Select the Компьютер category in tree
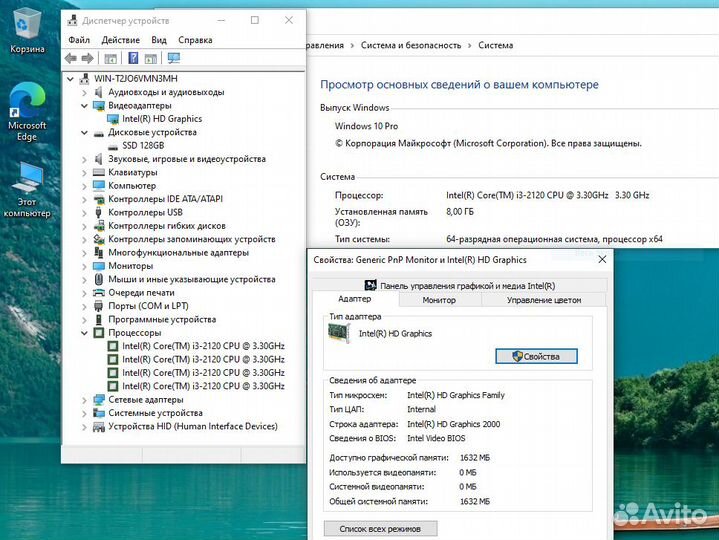 point(132,186)
